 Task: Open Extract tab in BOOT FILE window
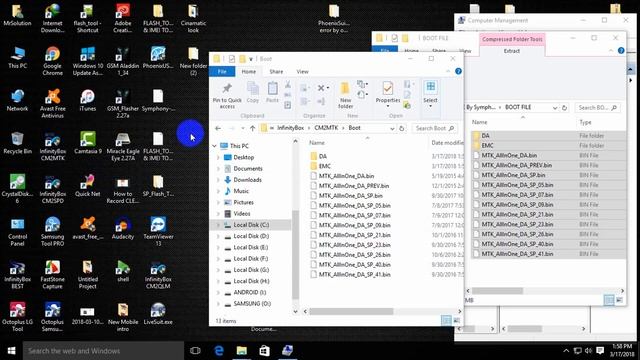pyautogui.click(x=511, y=51)
